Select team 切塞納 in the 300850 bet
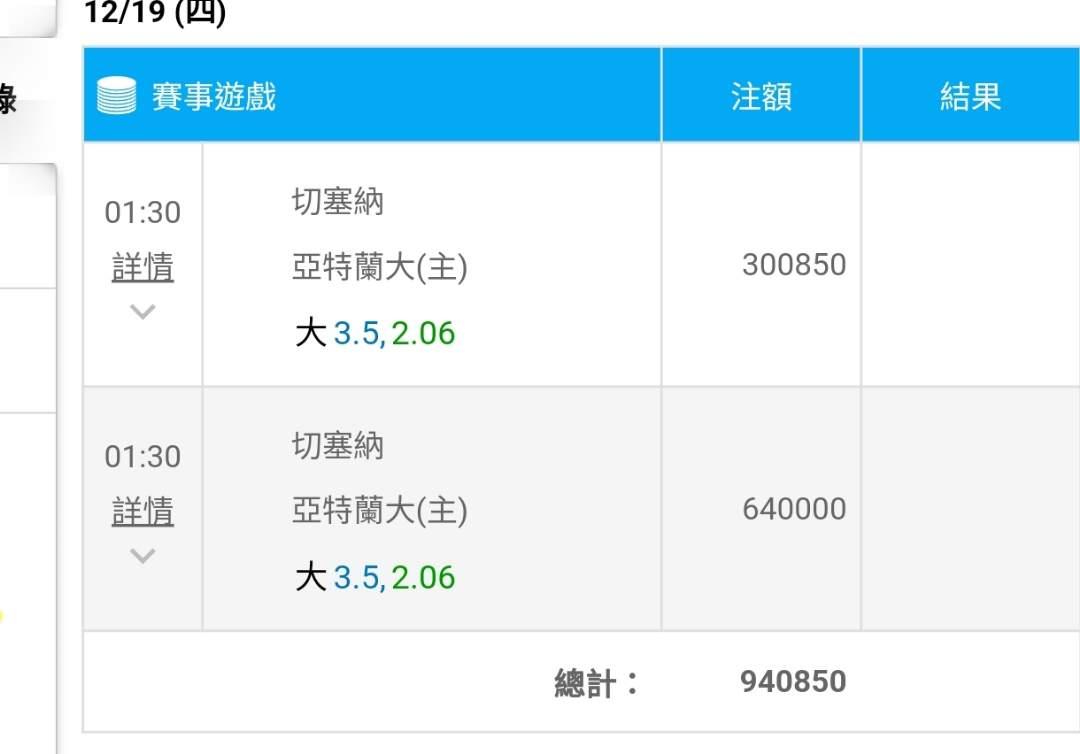Viewport: 1080px width, 754px height. pos(338,202)
